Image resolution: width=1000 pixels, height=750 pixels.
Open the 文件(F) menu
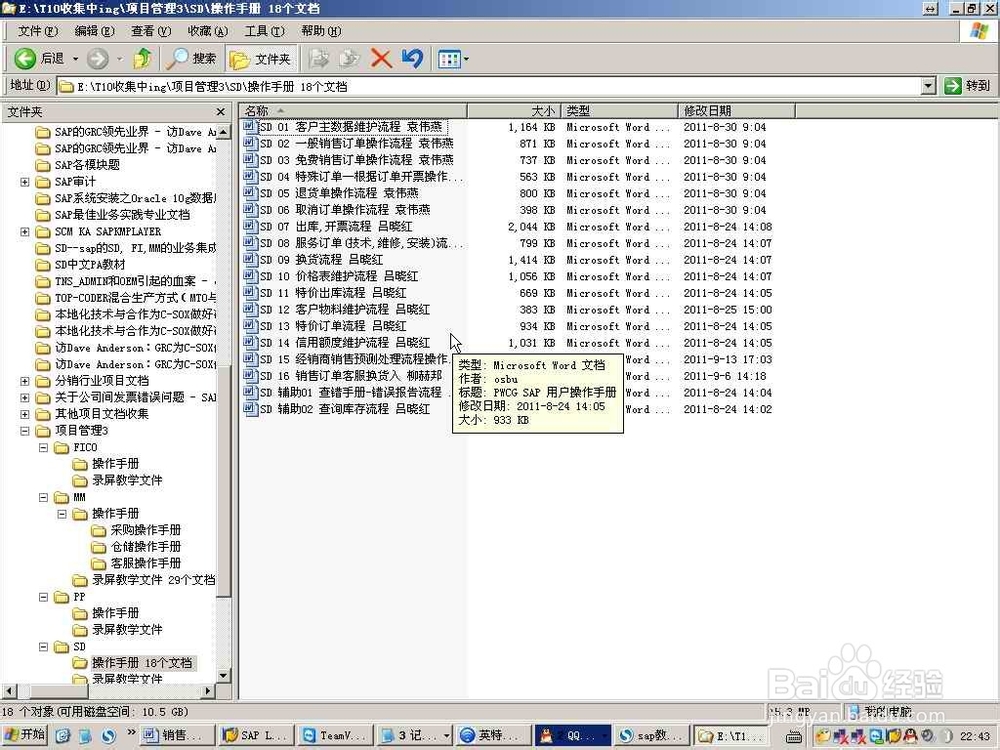[38, 31]
